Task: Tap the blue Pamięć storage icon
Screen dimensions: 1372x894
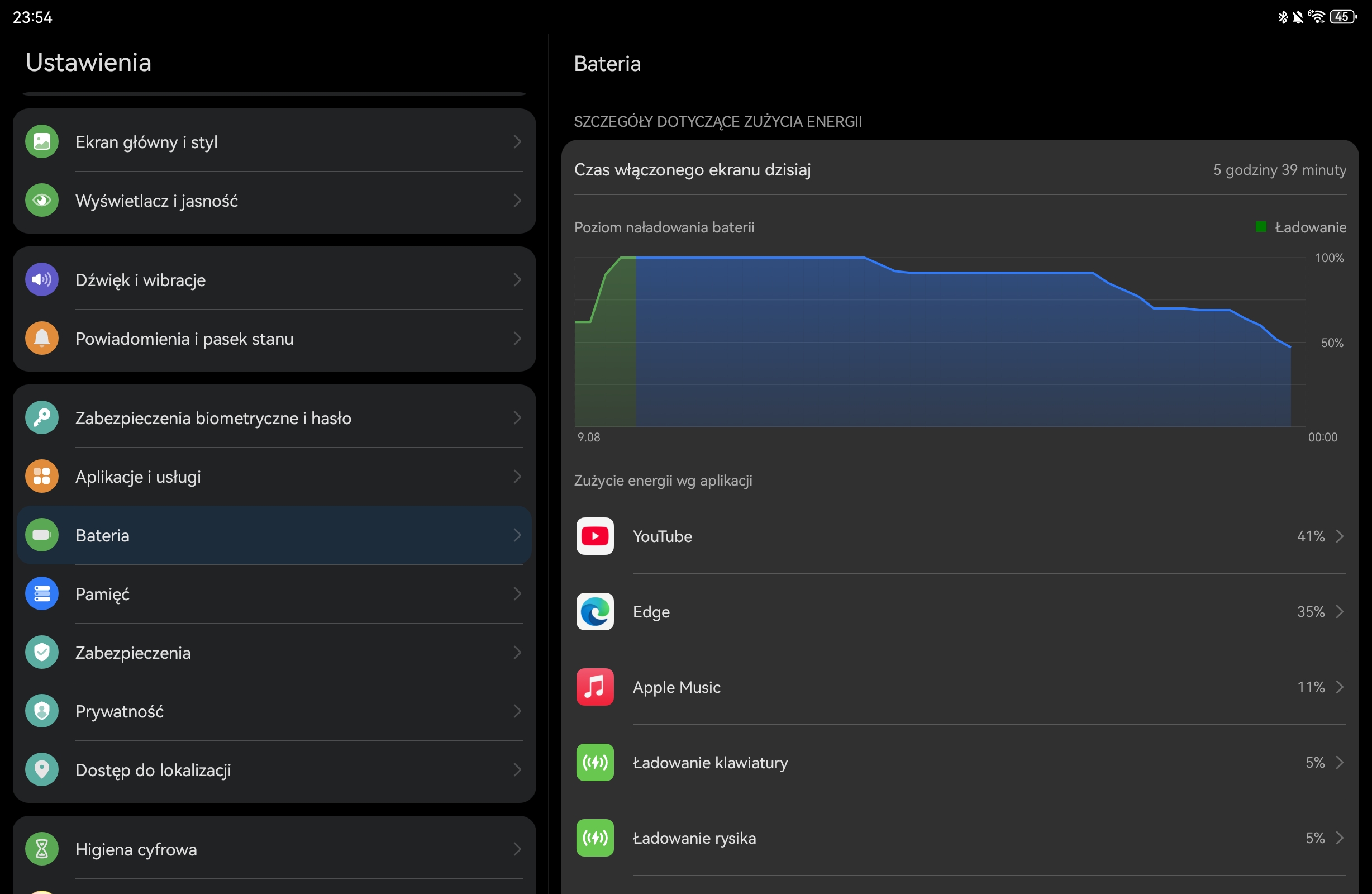Action: click(x=41, y=594)
